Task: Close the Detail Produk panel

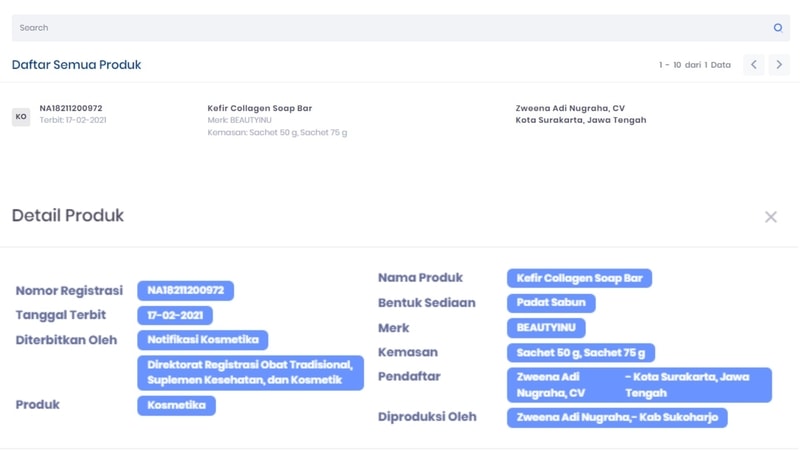Action: coord(770,217)
